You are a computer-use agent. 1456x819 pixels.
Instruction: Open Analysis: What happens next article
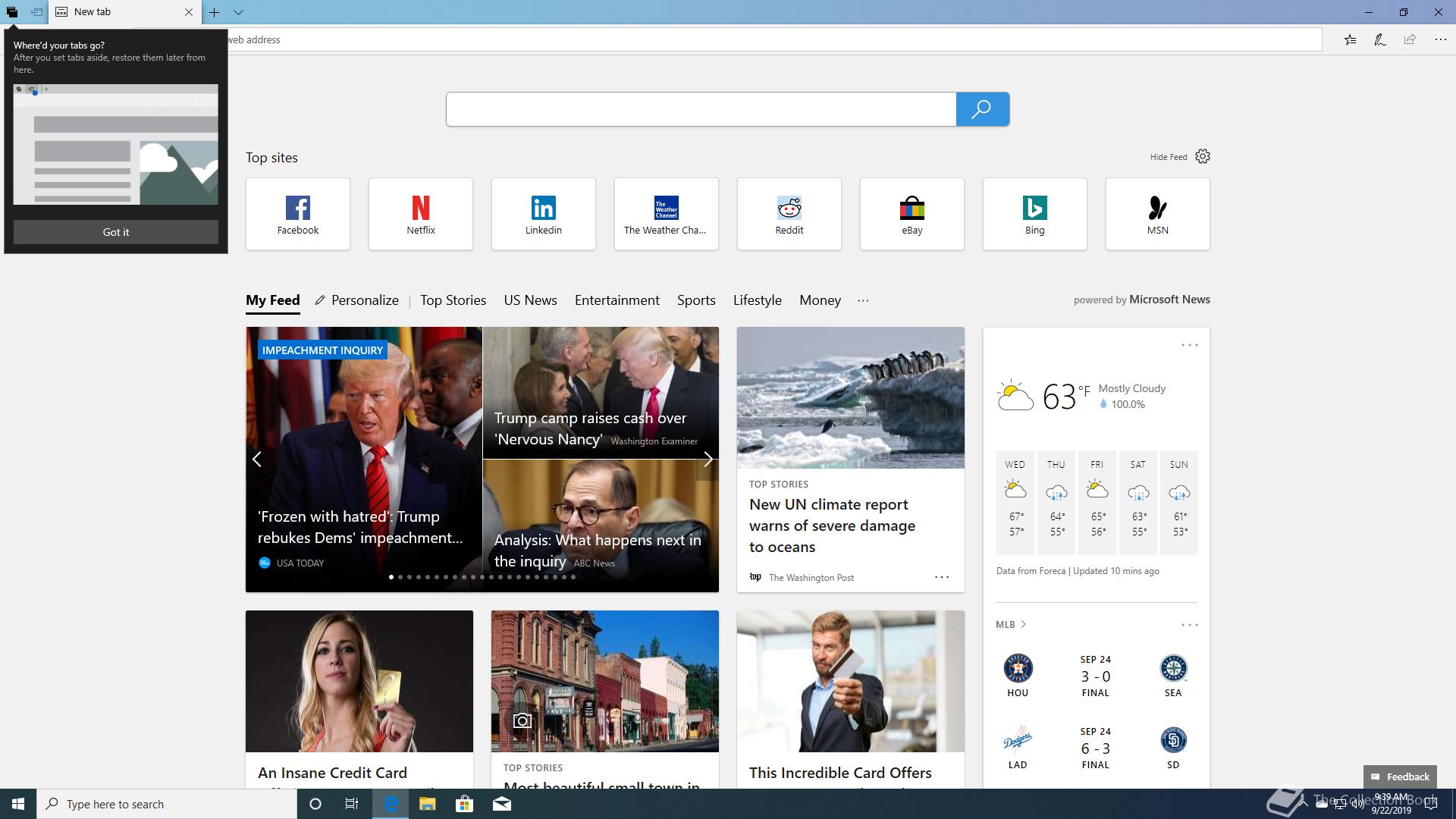pos(601,526)
